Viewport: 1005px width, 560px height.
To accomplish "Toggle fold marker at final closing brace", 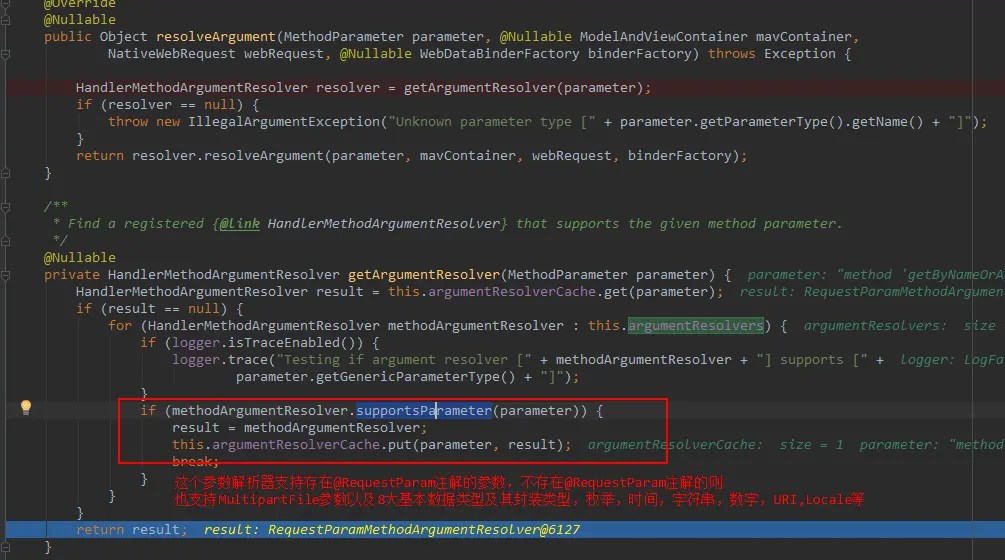I will point(5,547).
